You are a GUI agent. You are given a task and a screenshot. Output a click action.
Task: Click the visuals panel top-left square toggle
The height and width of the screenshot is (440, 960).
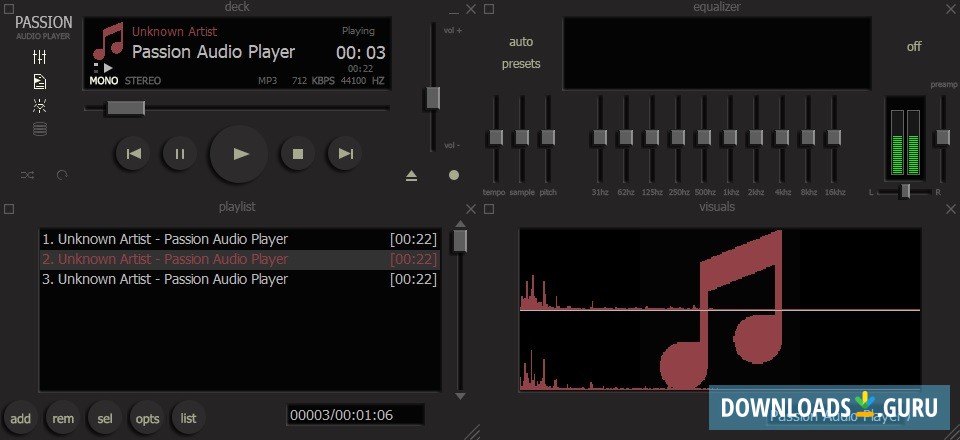click(x=489, y=209)
